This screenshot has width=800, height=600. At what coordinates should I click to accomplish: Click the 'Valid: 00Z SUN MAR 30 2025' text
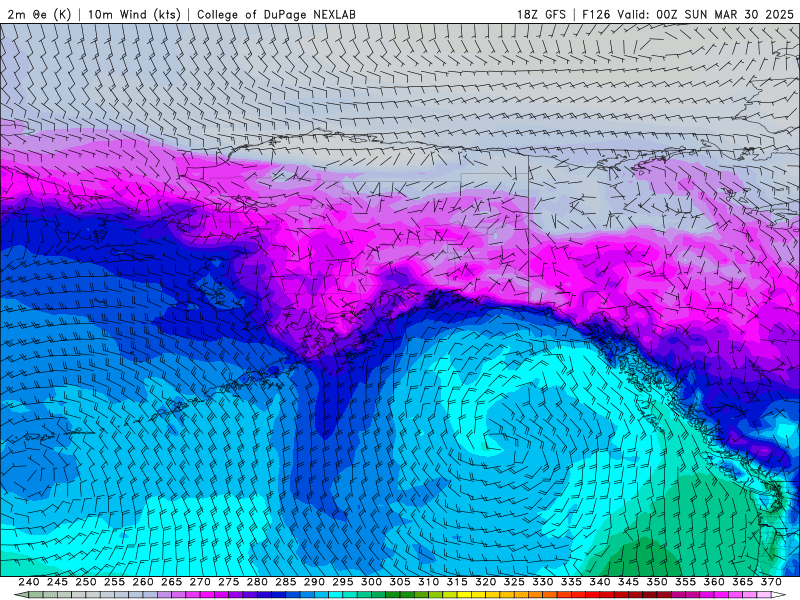706,14
